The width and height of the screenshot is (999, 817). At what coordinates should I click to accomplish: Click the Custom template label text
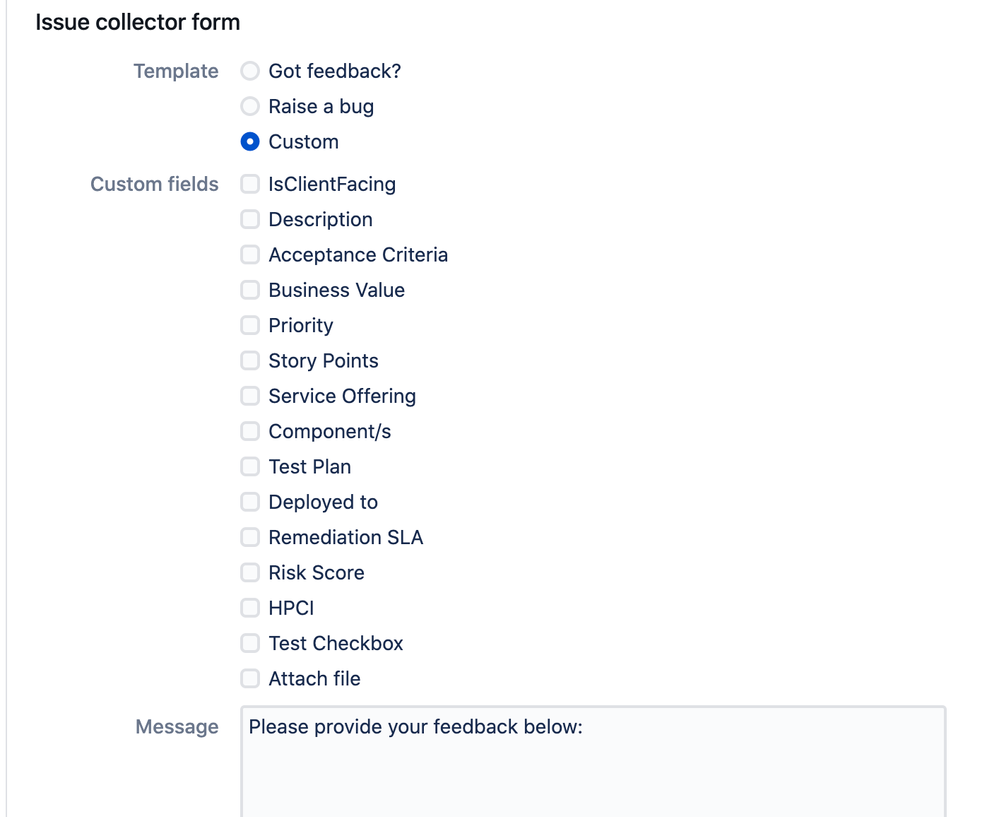coord(303,141)
